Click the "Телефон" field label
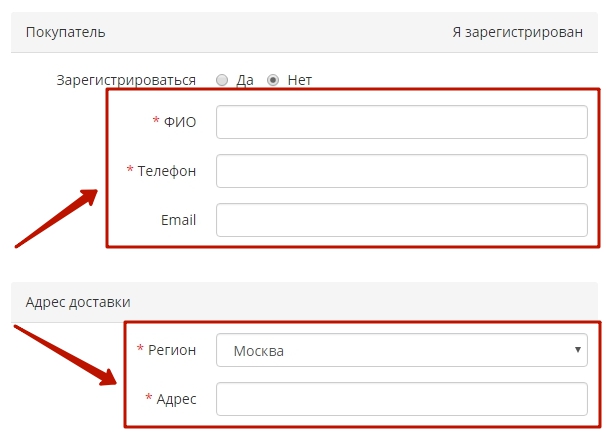Screen dimensions: 607x443 click(x=167, y=171)
